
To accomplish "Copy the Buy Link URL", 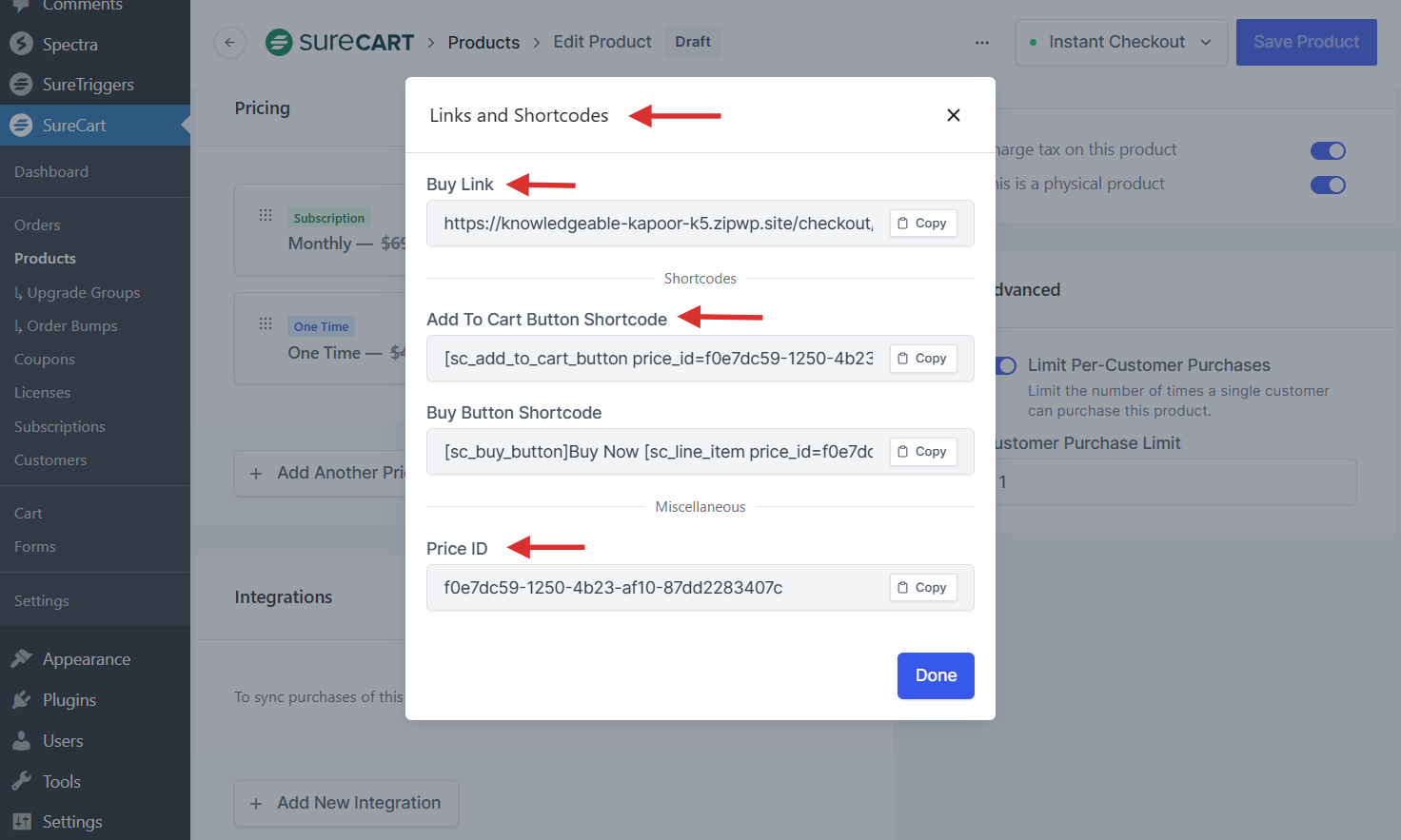I will coord(922,224).
